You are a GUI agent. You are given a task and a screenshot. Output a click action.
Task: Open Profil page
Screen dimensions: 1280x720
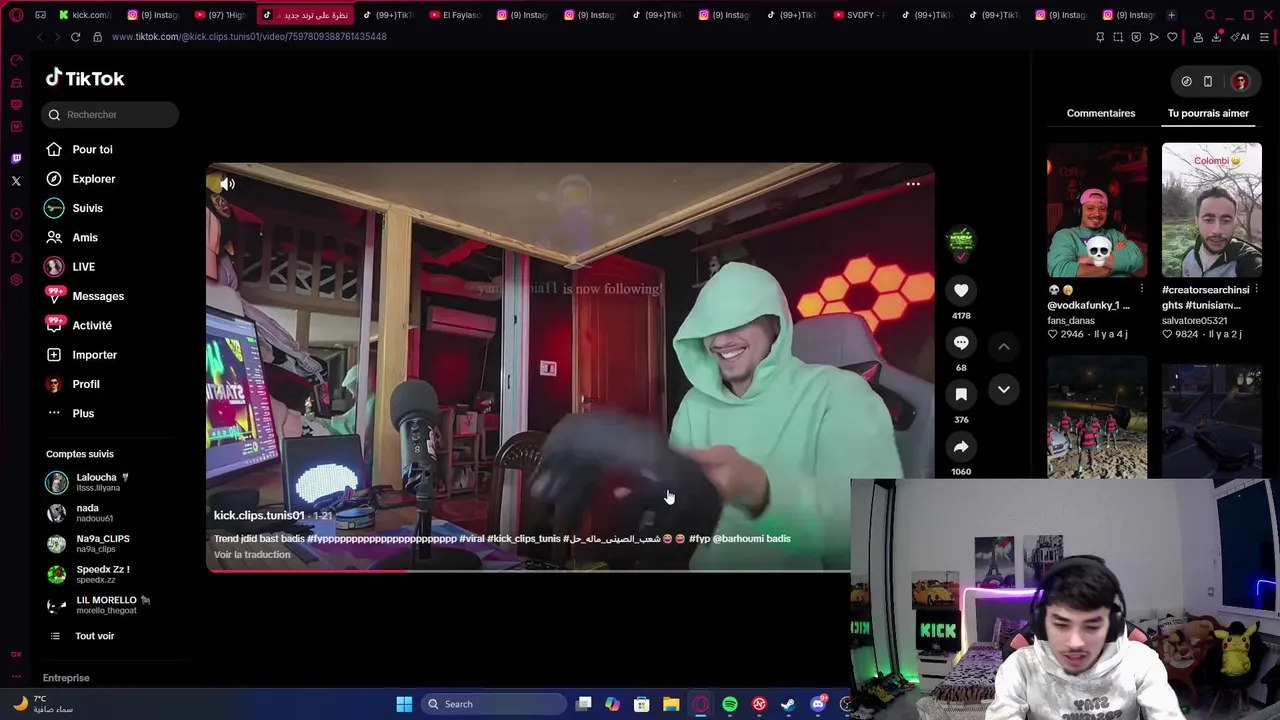tap(72, 384)
